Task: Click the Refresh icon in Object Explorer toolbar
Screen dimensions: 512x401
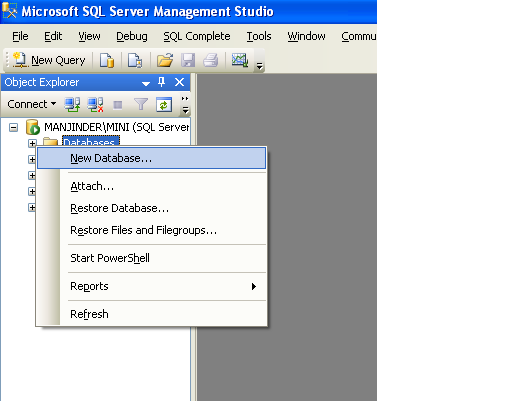Action: (164, 105)
